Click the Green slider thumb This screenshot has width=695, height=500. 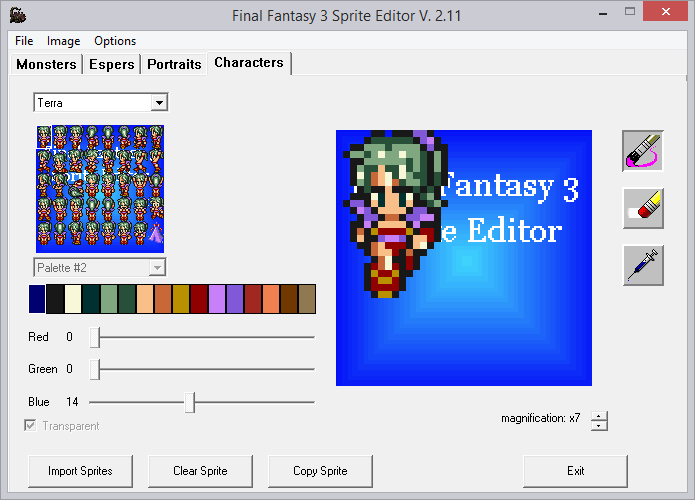(95, 369)
